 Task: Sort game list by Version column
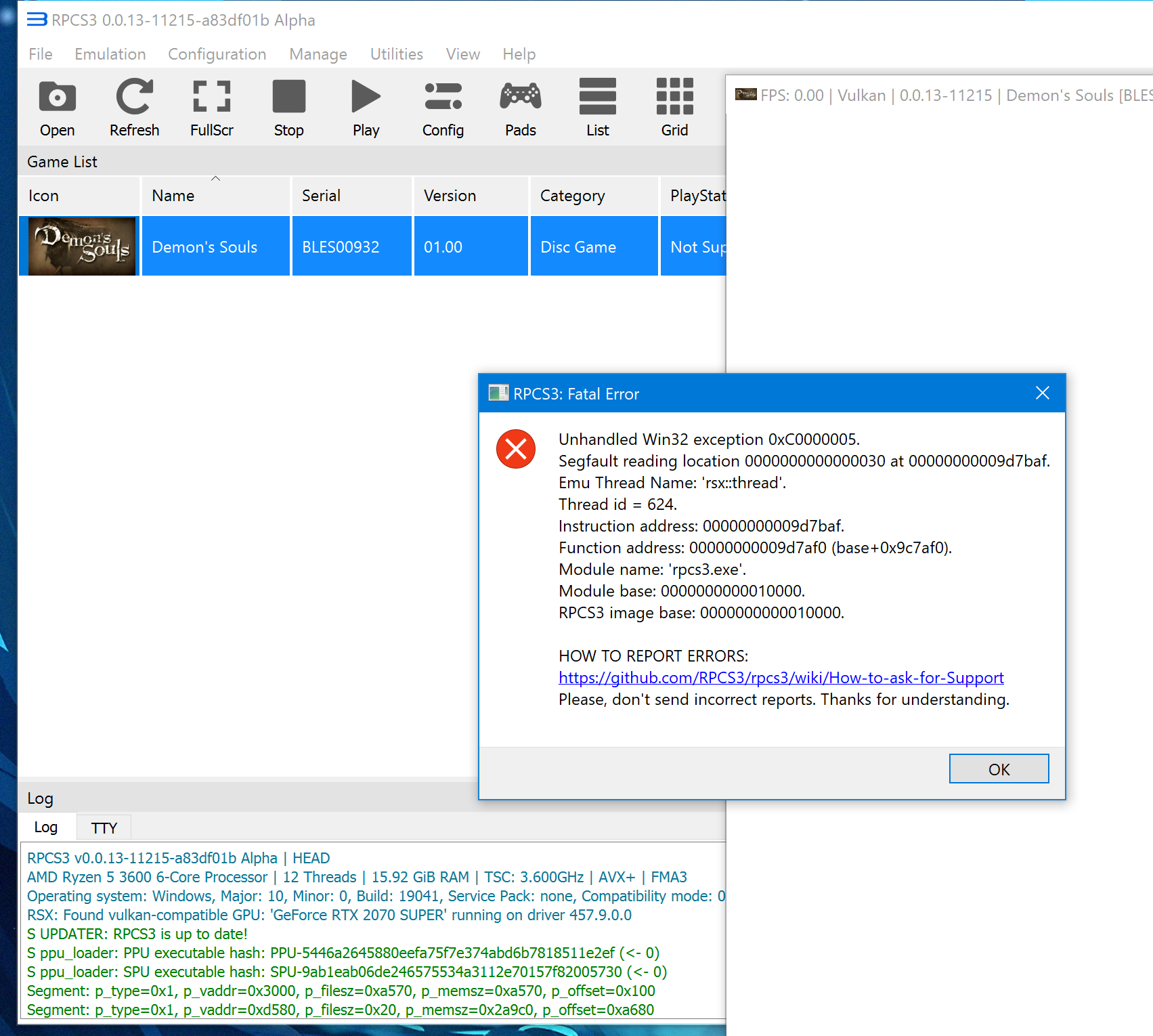coord(471,196)
